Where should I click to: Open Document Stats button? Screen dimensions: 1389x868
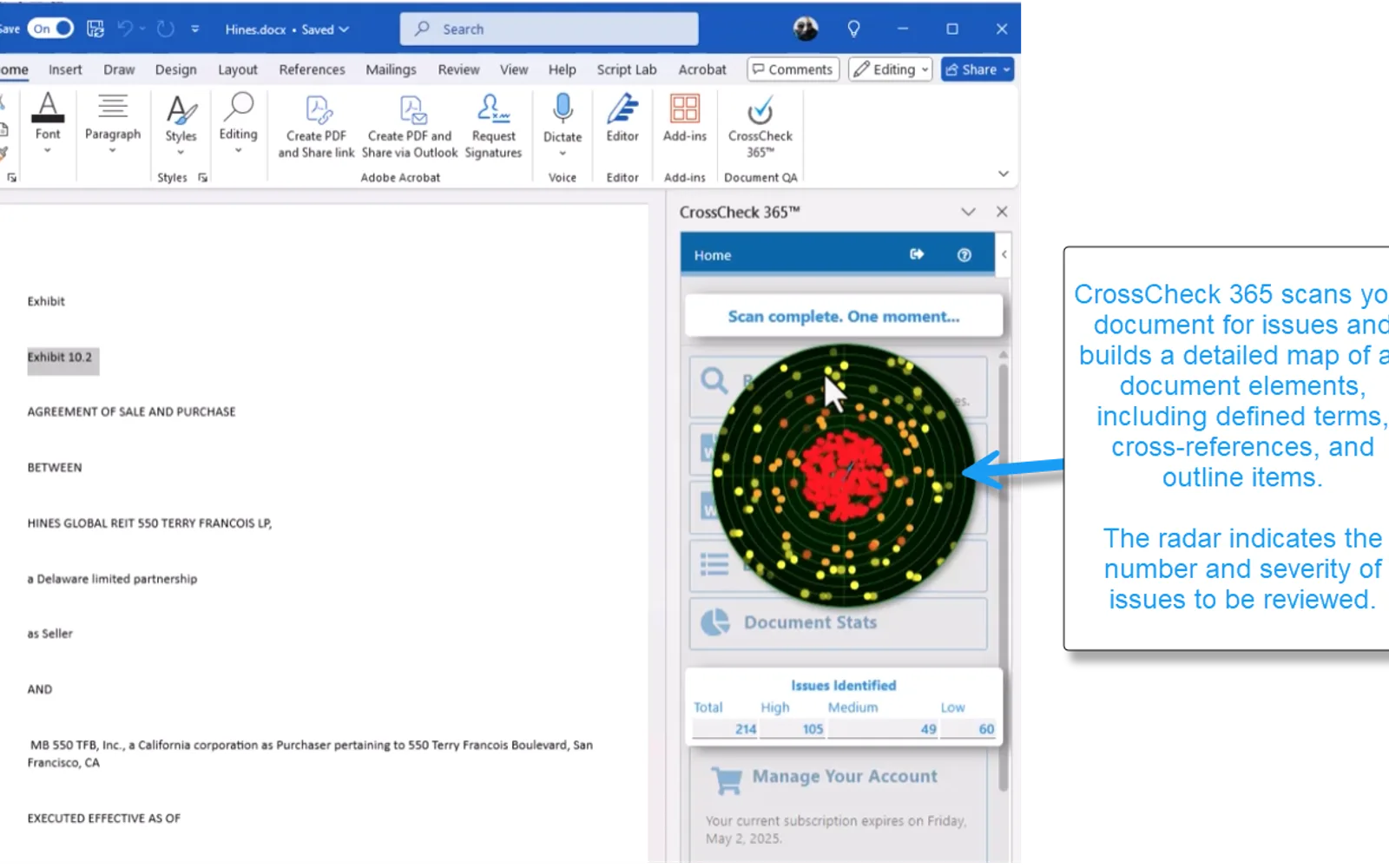click(839, 622)
